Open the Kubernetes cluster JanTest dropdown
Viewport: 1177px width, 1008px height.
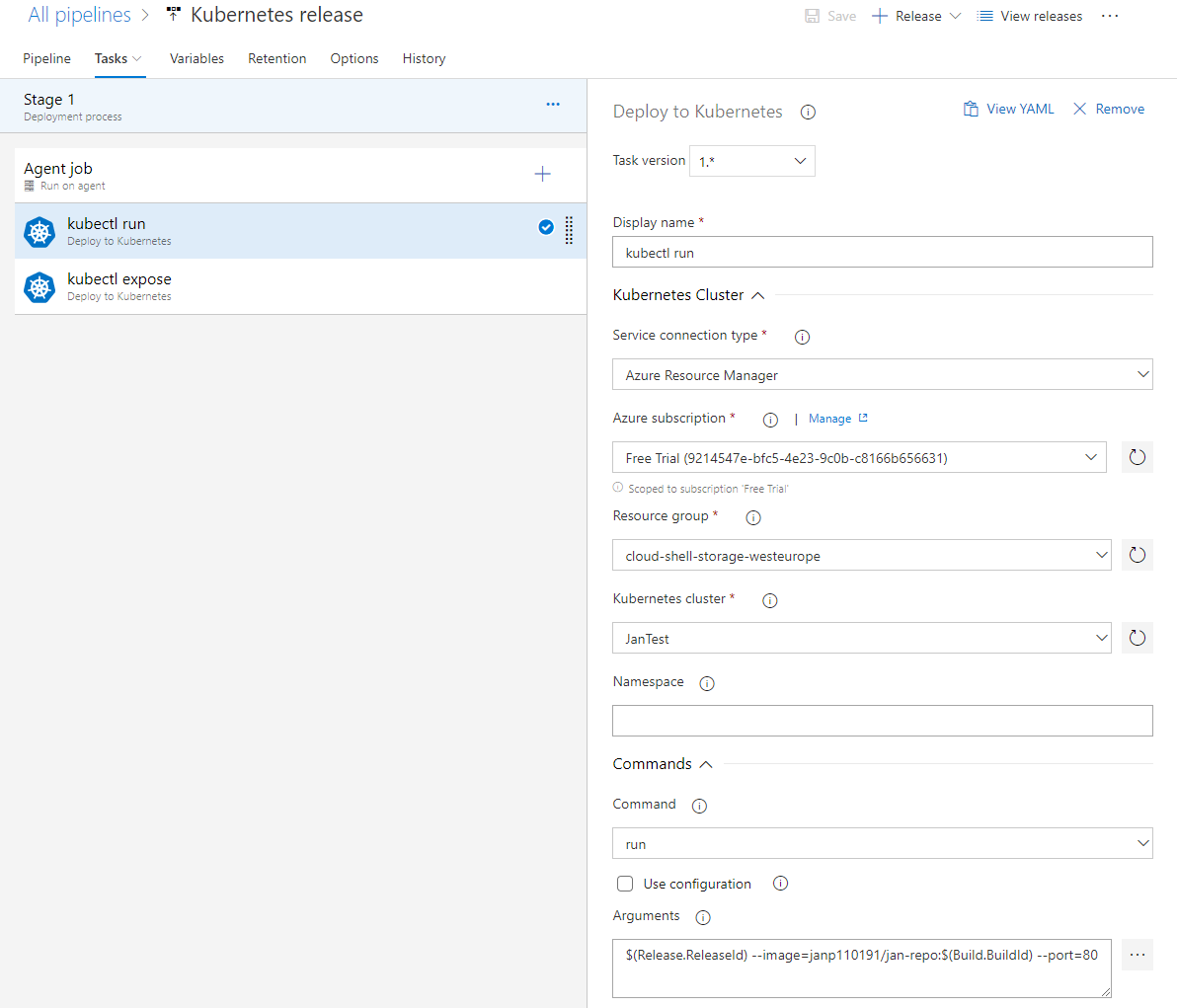tap(862, 638)
